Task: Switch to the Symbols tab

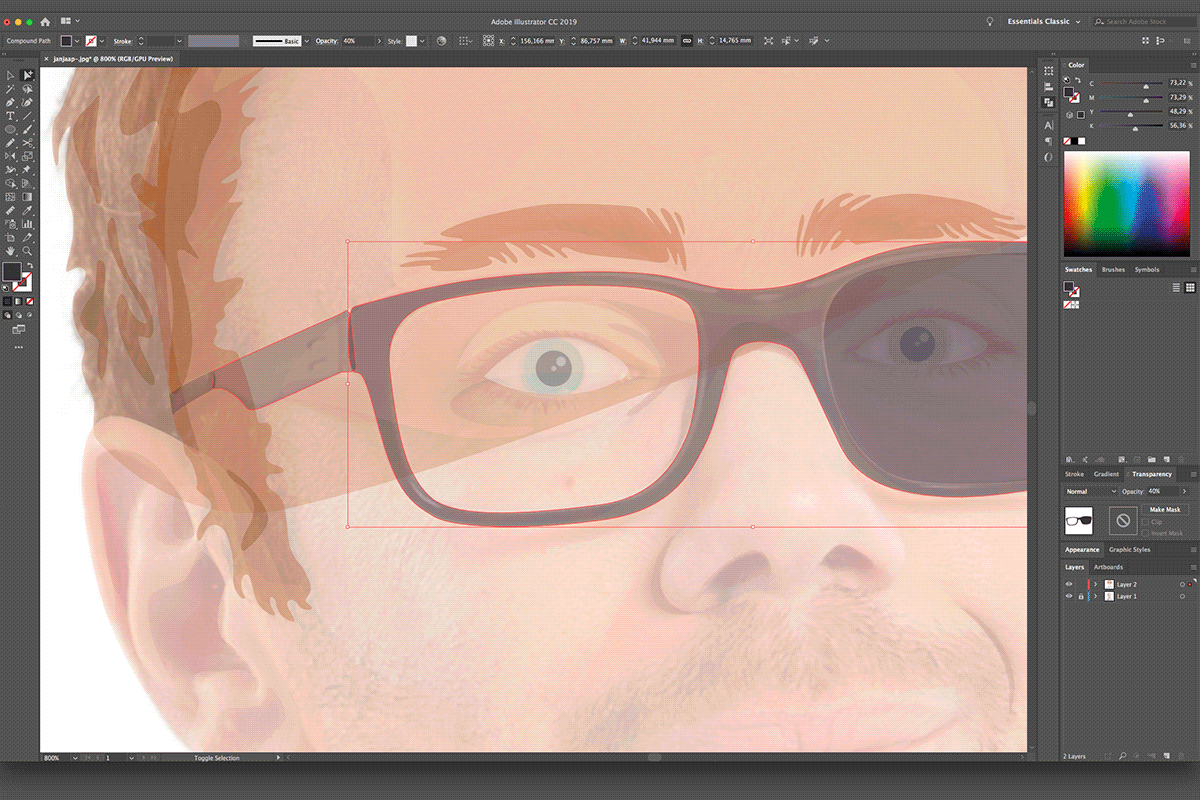Action: (x=1147, y=269)
